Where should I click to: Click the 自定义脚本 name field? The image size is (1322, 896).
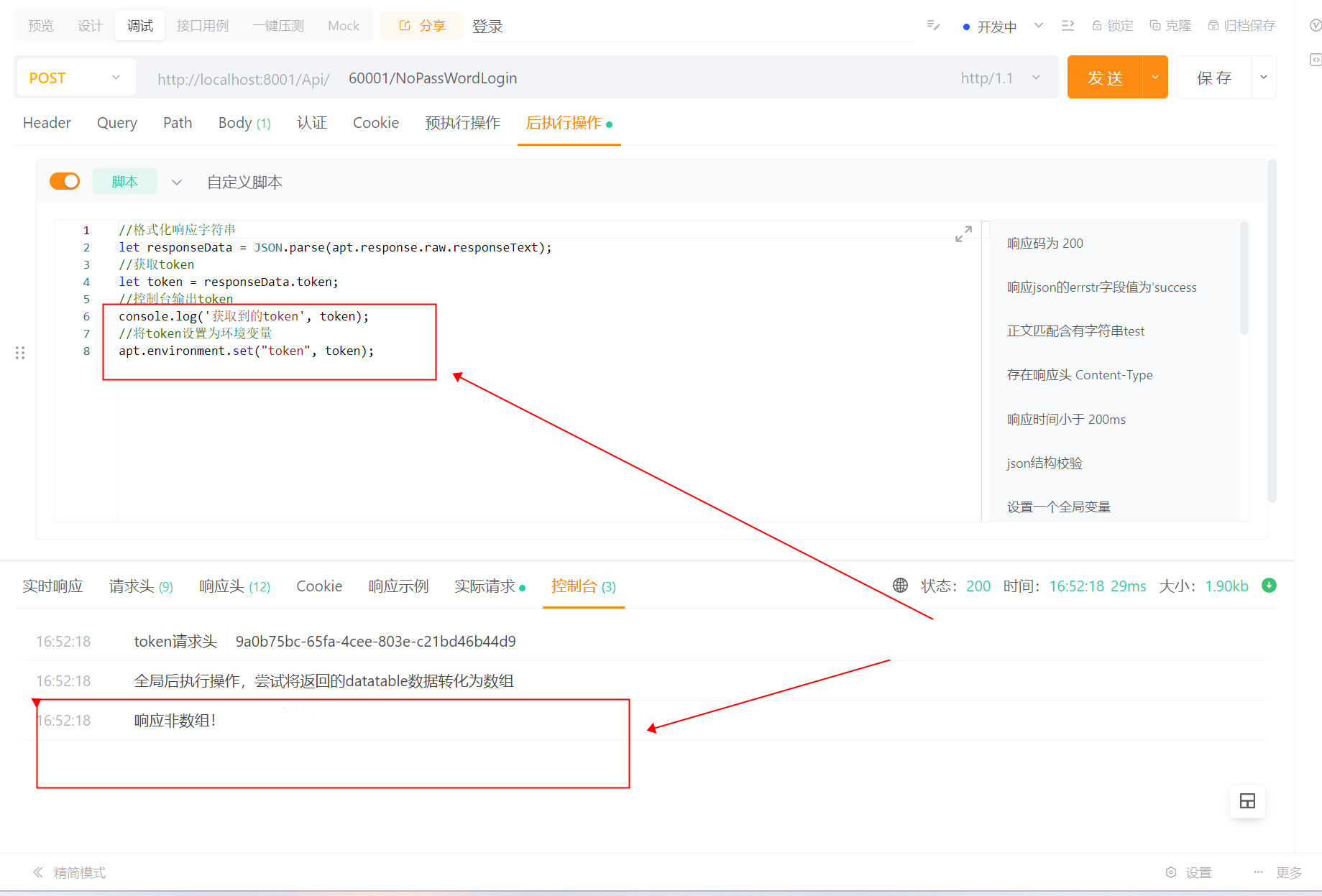tap(244, 182)
